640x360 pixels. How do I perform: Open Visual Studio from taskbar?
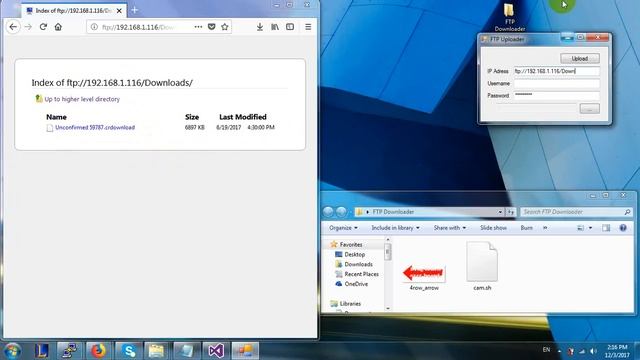click(x=216, y=351)
